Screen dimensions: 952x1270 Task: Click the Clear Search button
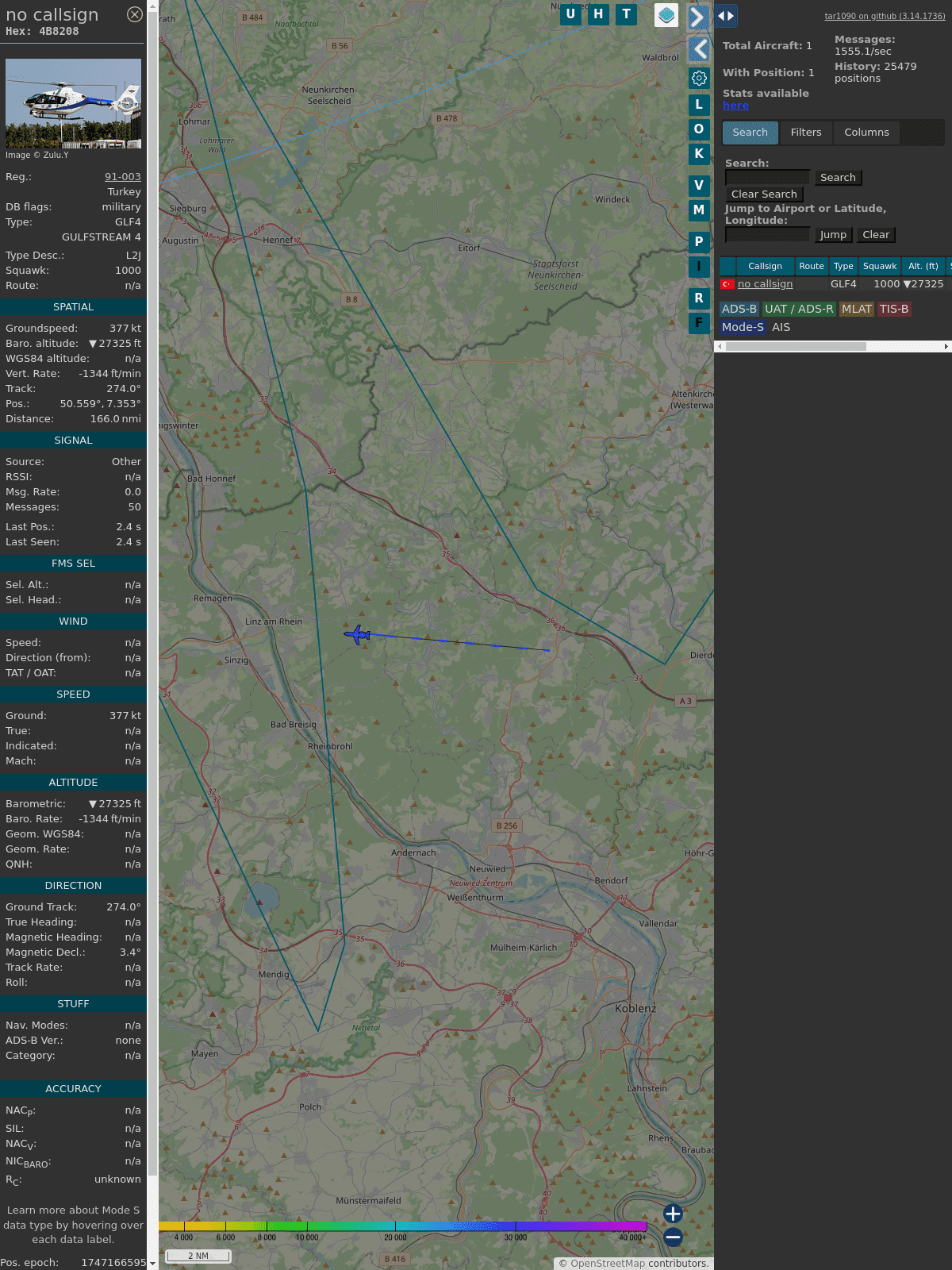764,194
